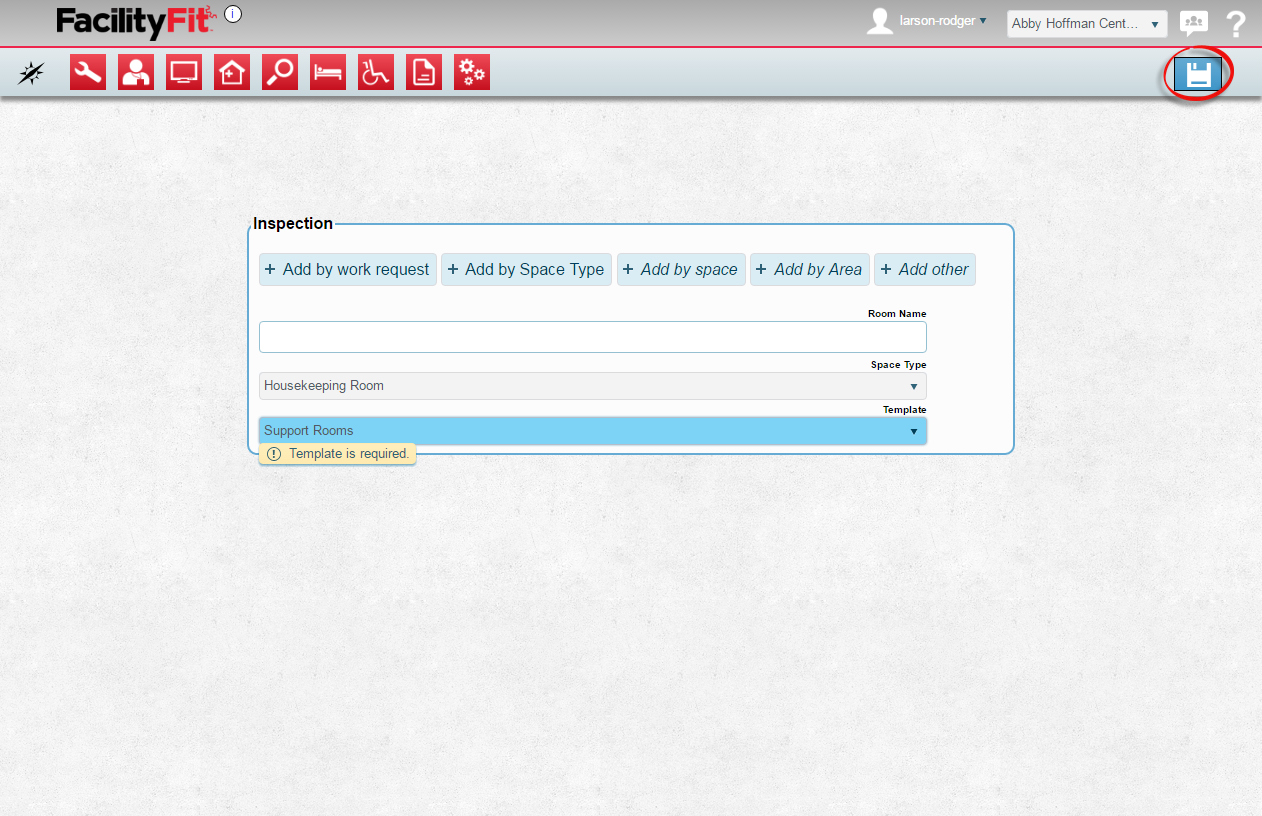Click the group chat bubble icon

click(x=1193, y=24)
